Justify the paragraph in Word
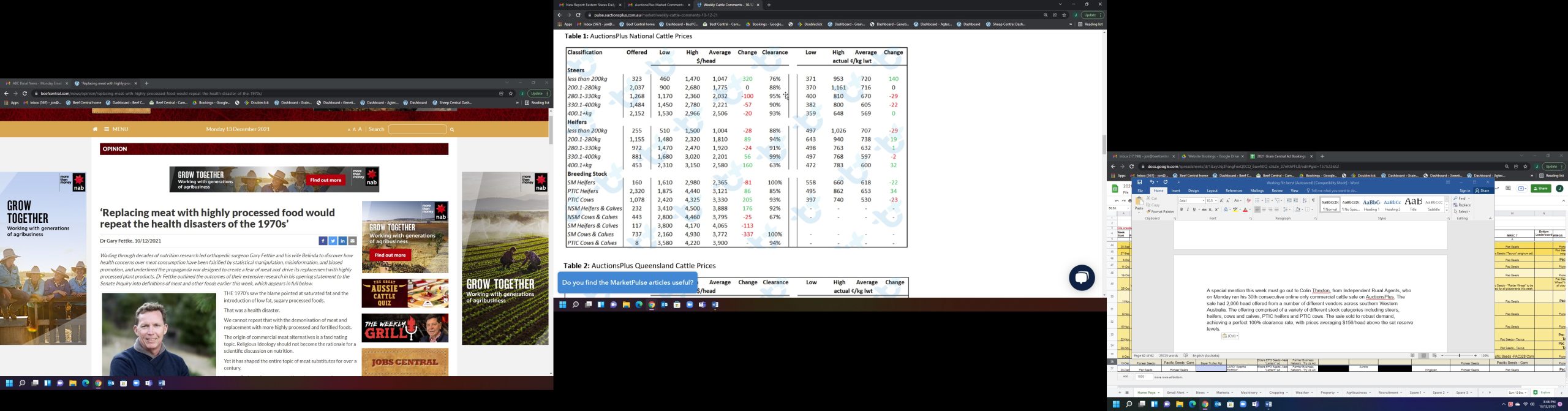1568x411 pixels. (x=1276, y=209)
